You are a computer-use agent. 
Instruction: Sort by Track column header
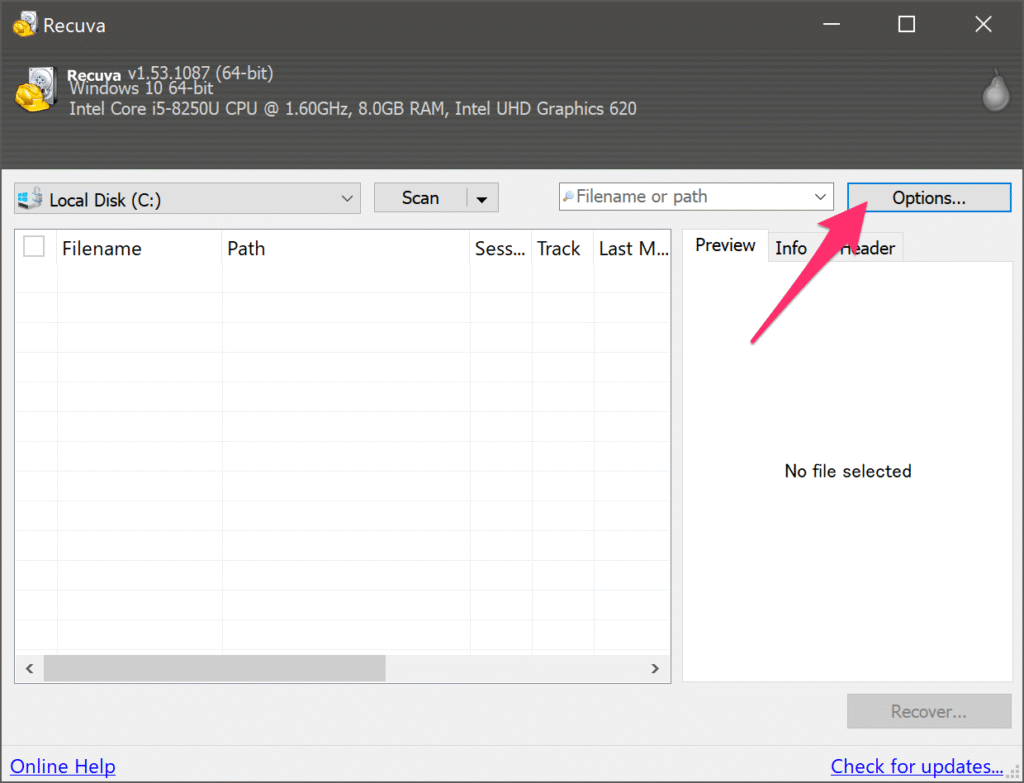pos(562,248)
